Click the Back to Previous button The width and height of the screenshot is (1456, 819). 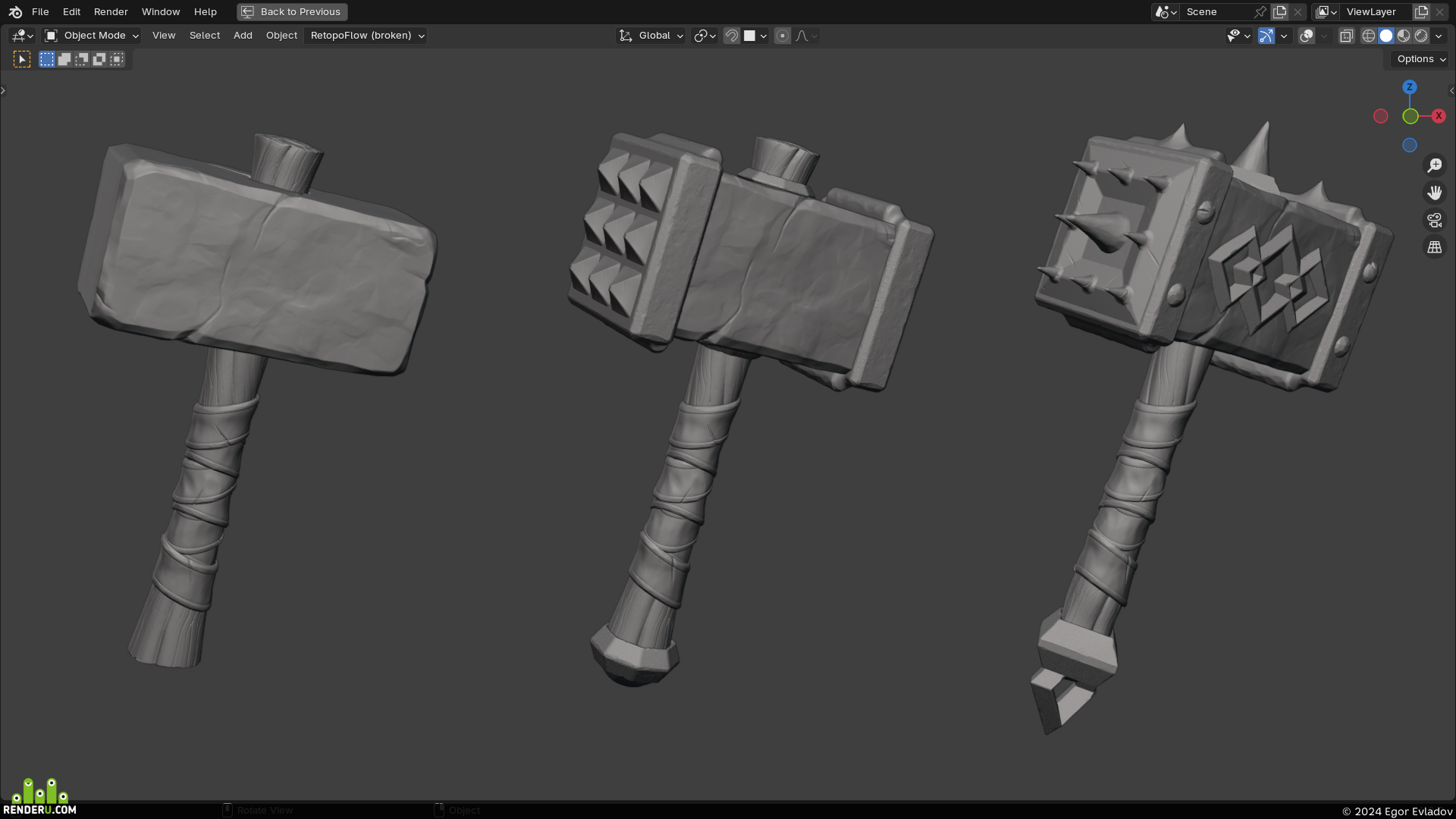pyautogui.click(x=292, y=12)
